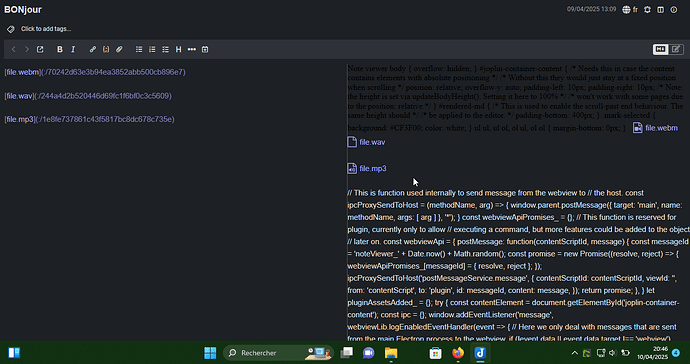The width and height of the screenshot is (690, 364).
Task: Open note properties info
Action: 674,9
